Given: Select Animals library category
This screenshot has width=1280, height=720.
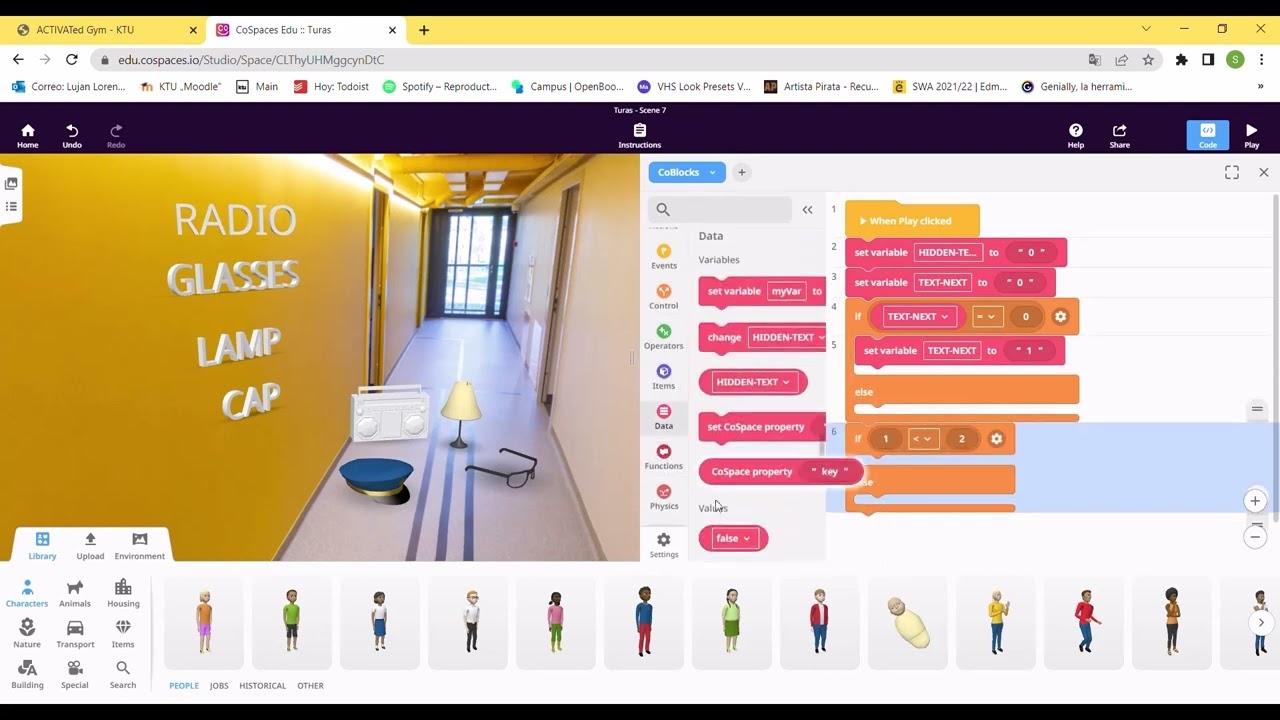Looking at the screenshot, I should tap(75, 594).
